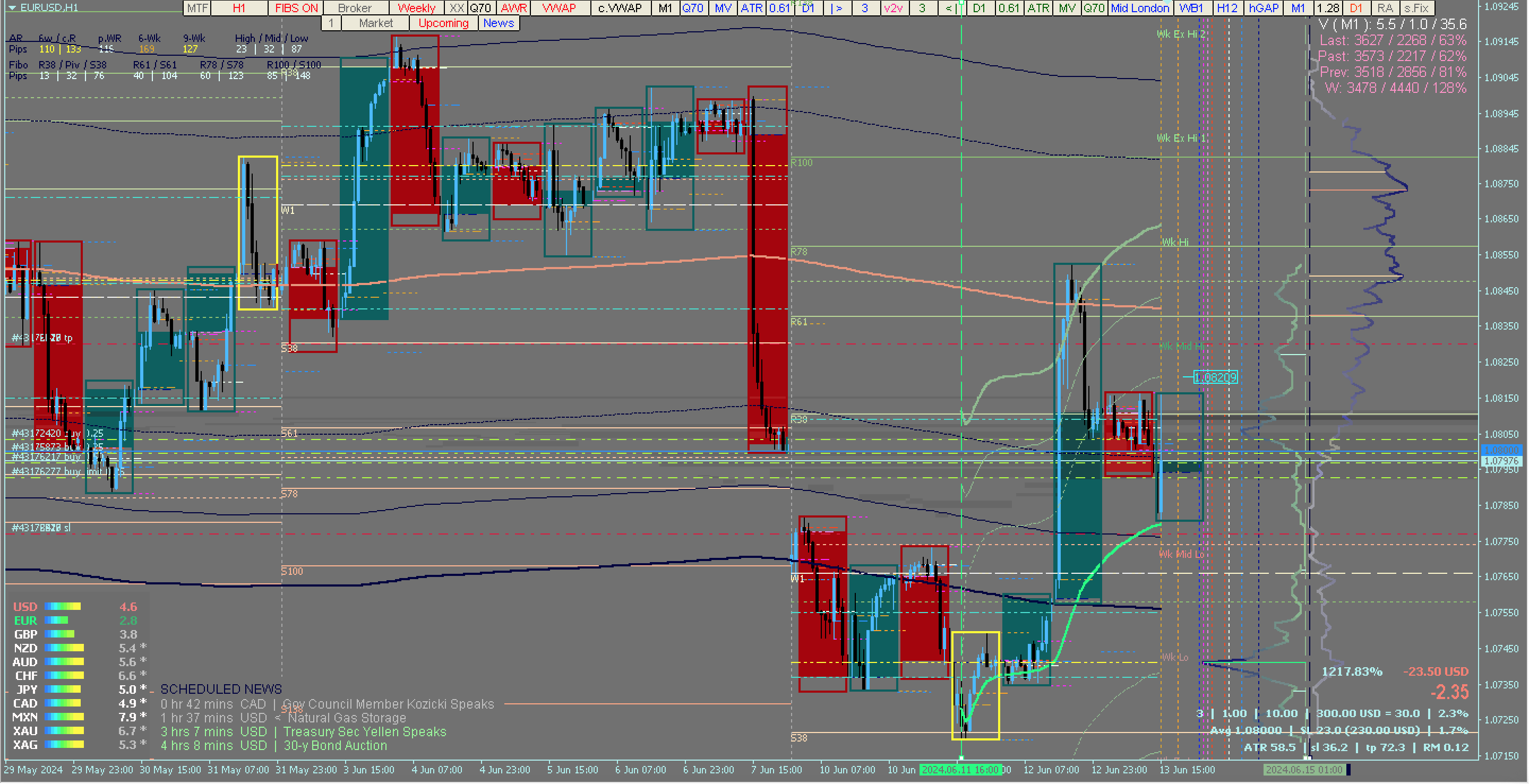This screenshot has height=784, width=1529.
Task: Click the '<|' step back button
Action: (949, 8)
